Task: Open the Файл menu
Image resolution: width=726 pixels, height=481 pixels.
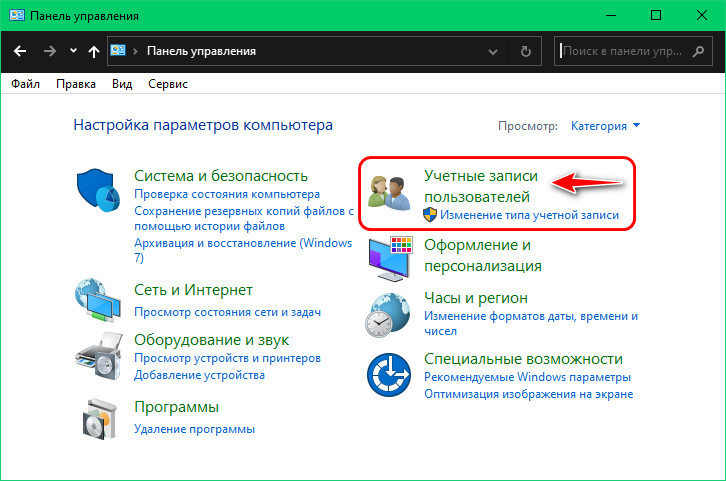Action: pos(25,84)
